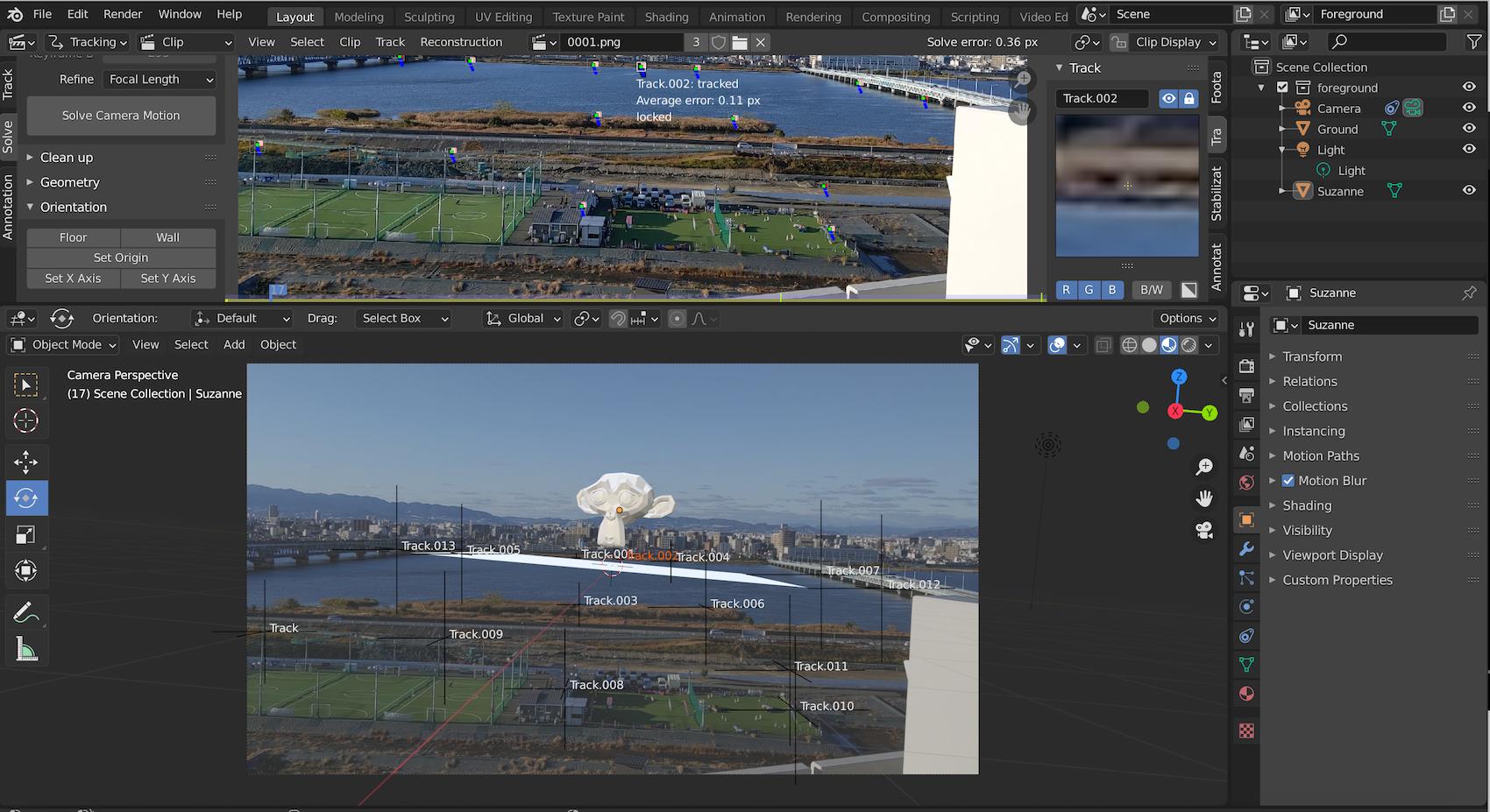The width and height of the screenshot is (1490, 812).
Task: Toggle camera view icon in viewport
Action: 1204,530
